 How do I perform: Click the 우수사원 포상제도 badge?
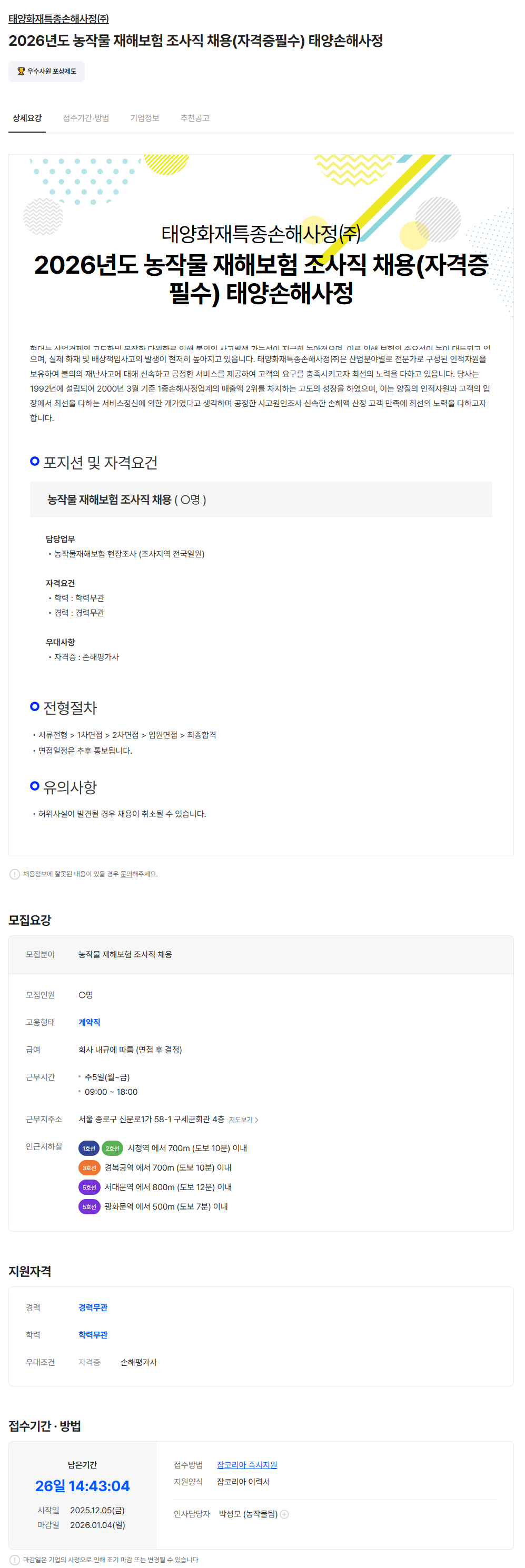47,71
